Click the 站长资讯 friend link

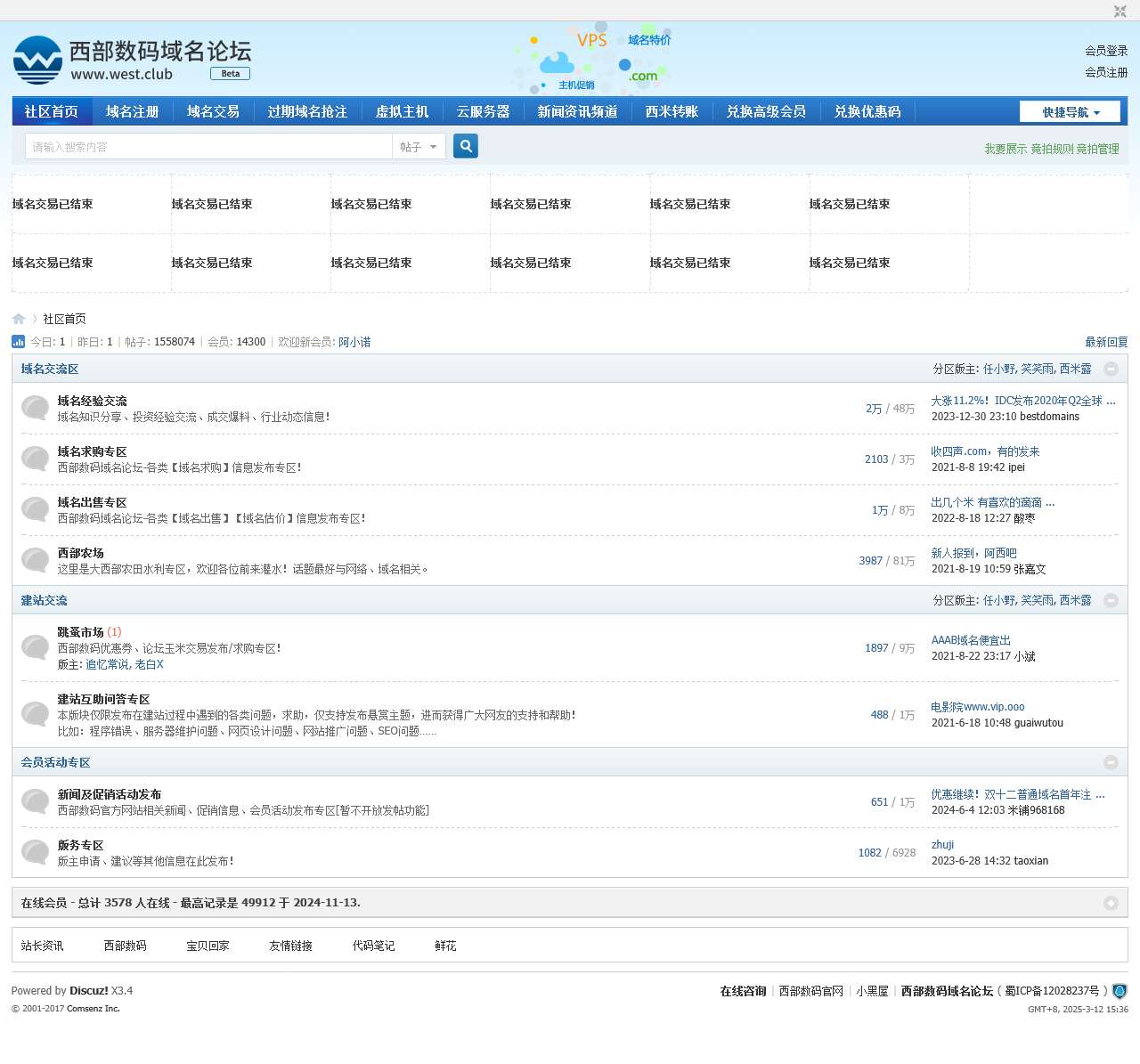click(43, 946)
